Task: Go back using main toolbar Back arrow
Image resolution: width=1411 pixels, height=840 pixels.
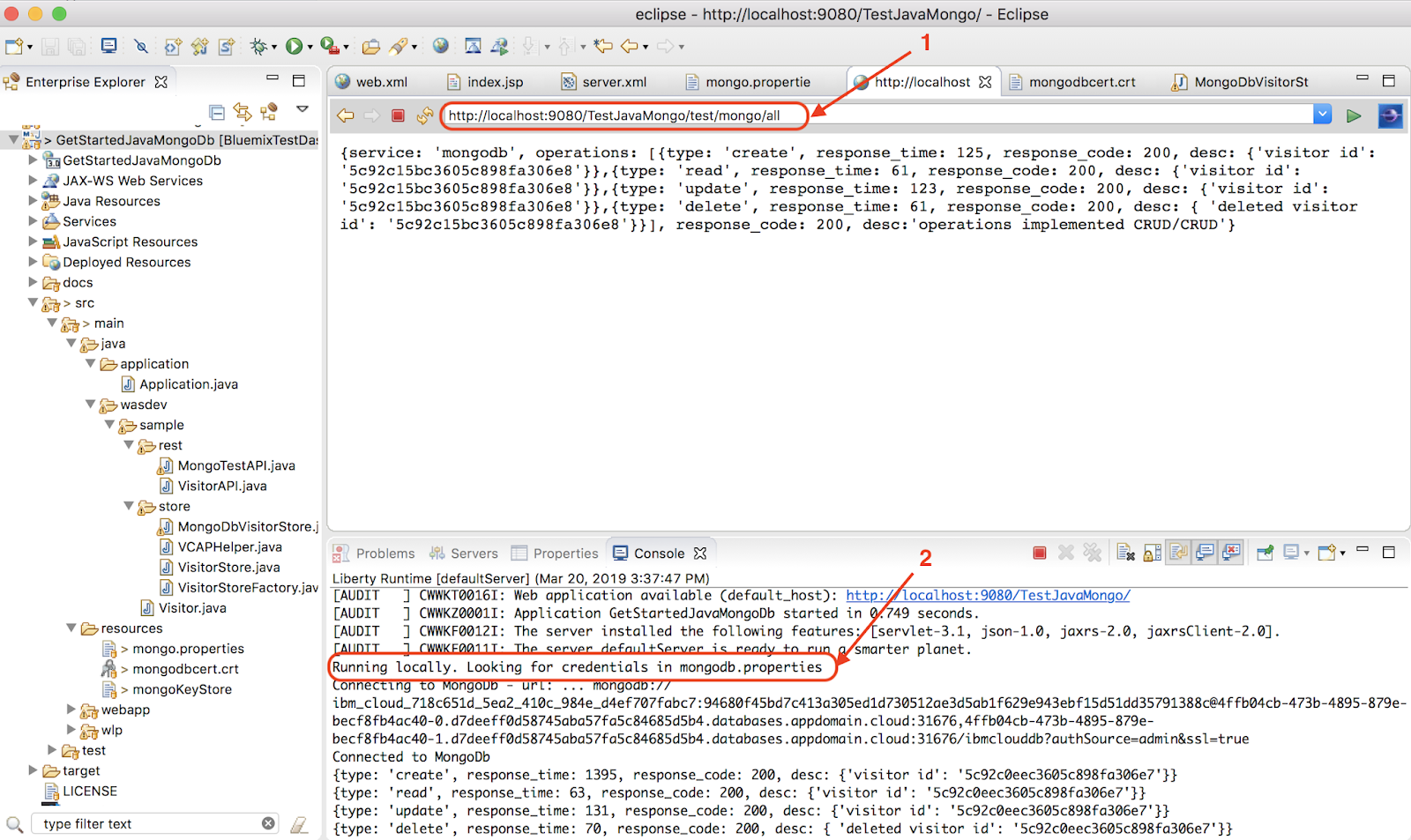Action: [630, 46]
